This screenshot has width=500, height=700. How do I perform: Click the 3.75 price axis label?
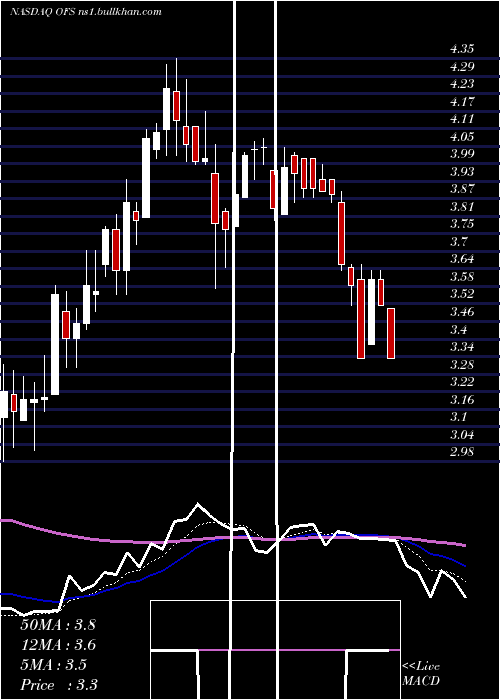pos(462,224)
